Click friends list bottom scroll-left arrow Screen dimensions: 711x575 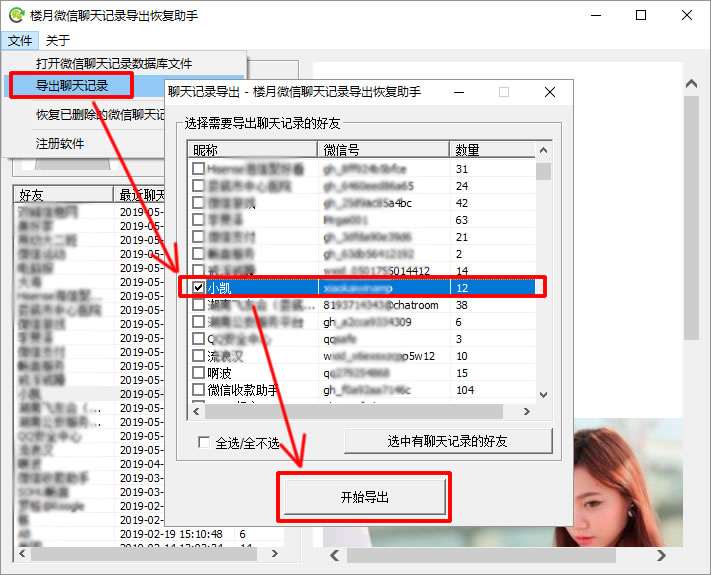[22, 554]
